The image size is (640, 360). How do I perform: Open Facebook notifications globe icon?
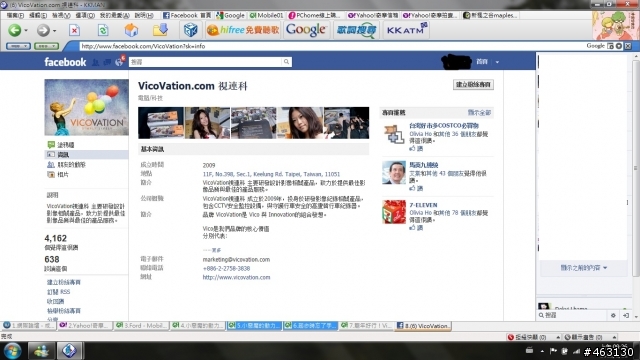click(119, 62)
